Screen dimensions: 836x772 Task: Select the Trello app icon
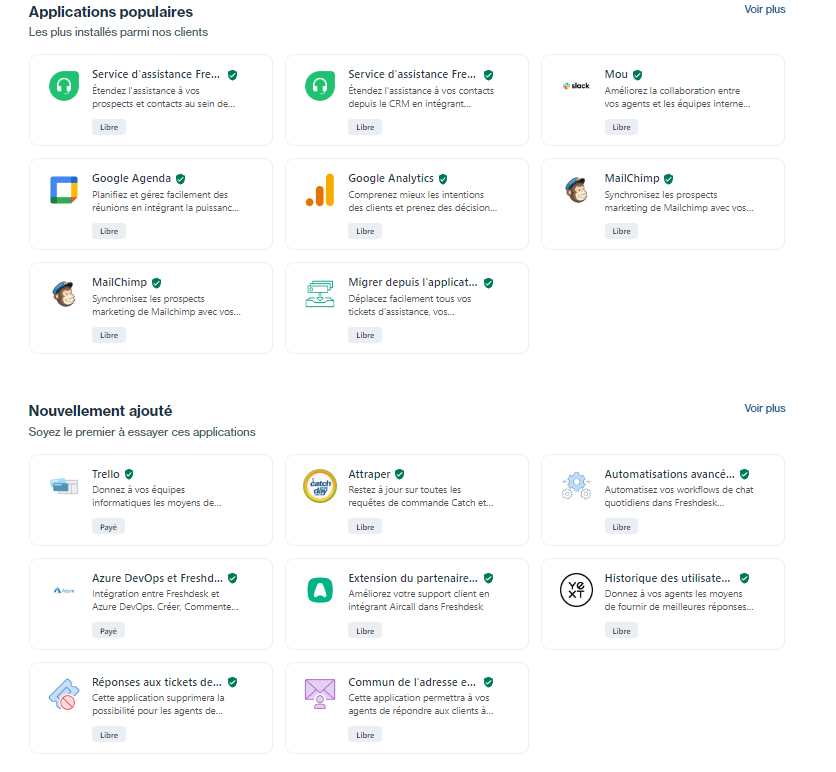[64, 486]
